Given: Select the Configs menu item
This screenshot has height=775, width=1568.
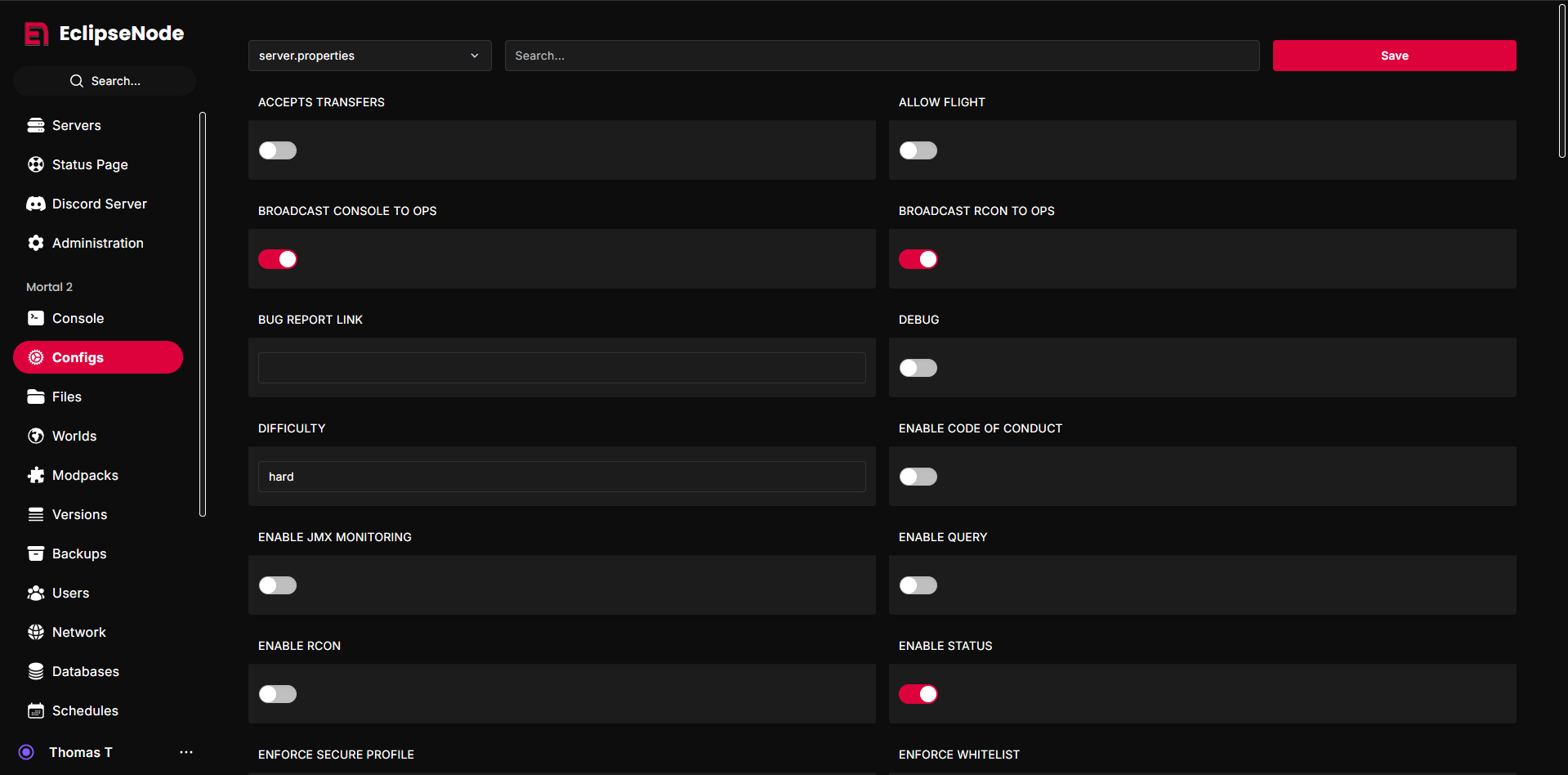Looking at the screenshot, I should [78, 357].
